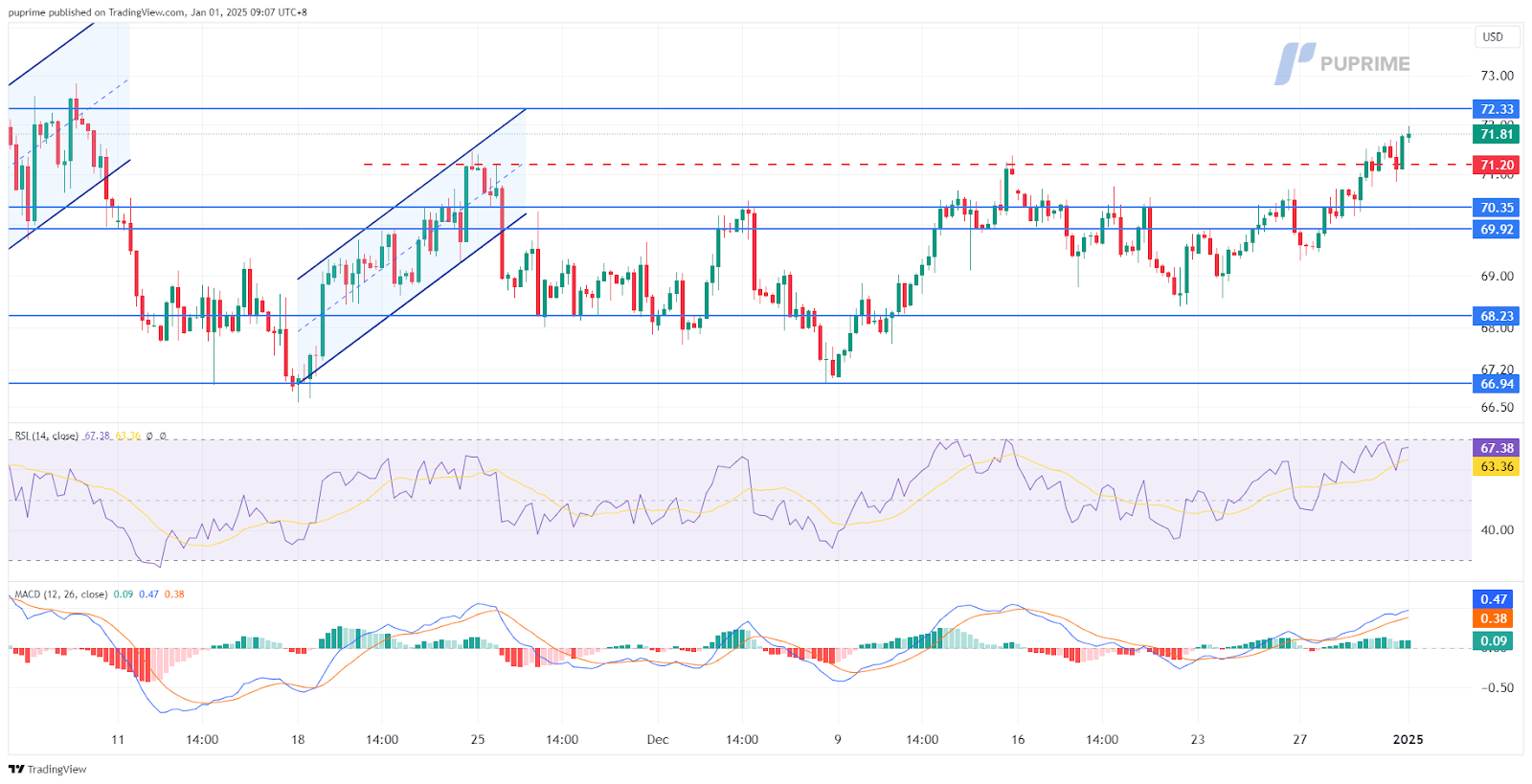Open the MACD (12, 26, close) indicator legend
Viewport: 1532px width, 784px height.
pyautogui.click(x=60, y=594)
